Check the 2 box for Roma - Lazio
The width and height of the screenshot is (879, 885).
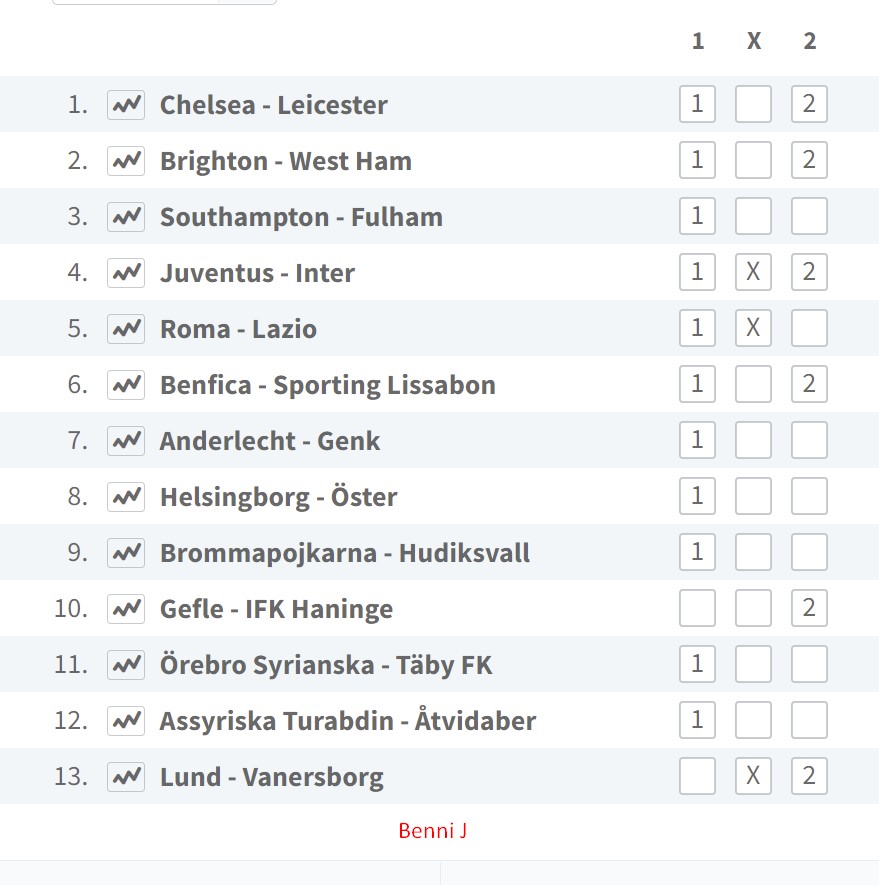pyautogui.click(x=809, y=328)
